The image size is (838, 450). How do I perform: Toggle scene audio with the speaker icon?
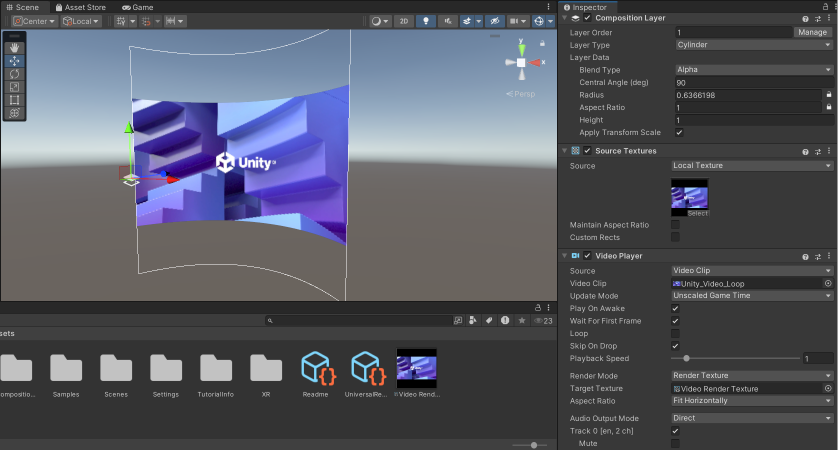(449, 21)
